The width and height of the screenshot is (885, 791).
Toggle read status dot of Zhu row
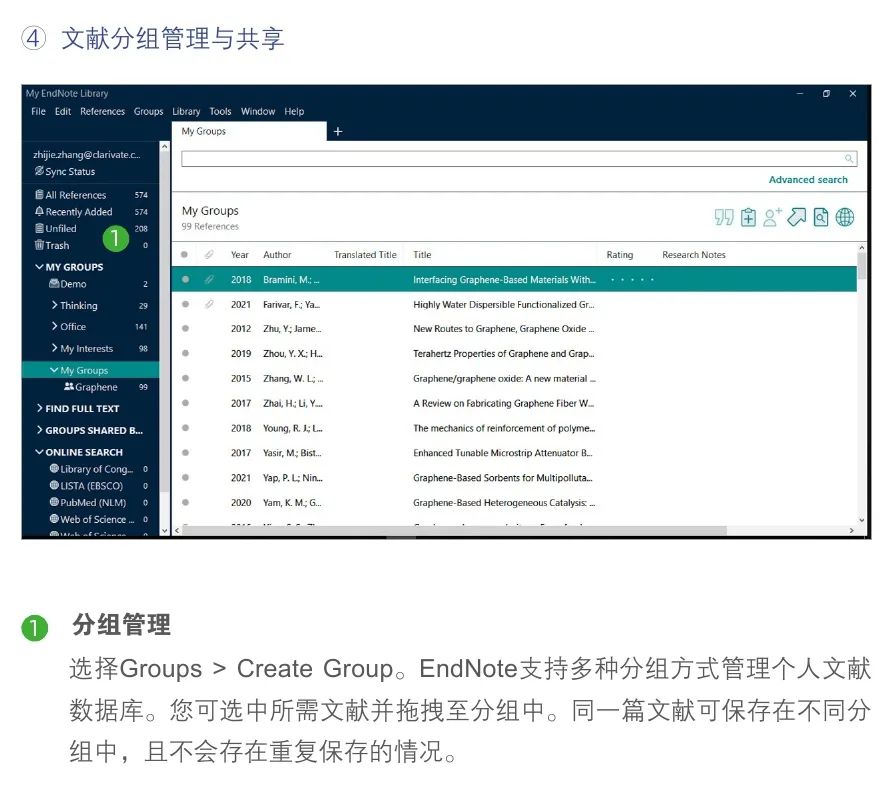(185, 329)
